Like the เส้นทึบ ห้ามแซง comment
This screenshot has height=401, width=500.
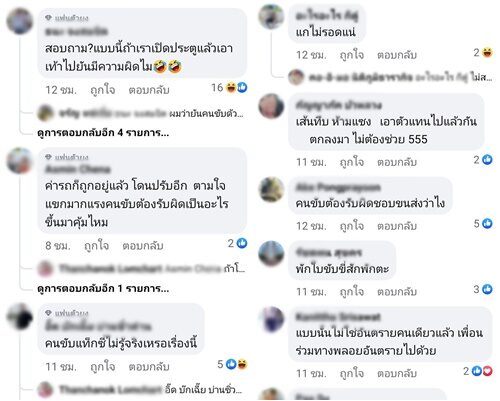tap(352, 162)
